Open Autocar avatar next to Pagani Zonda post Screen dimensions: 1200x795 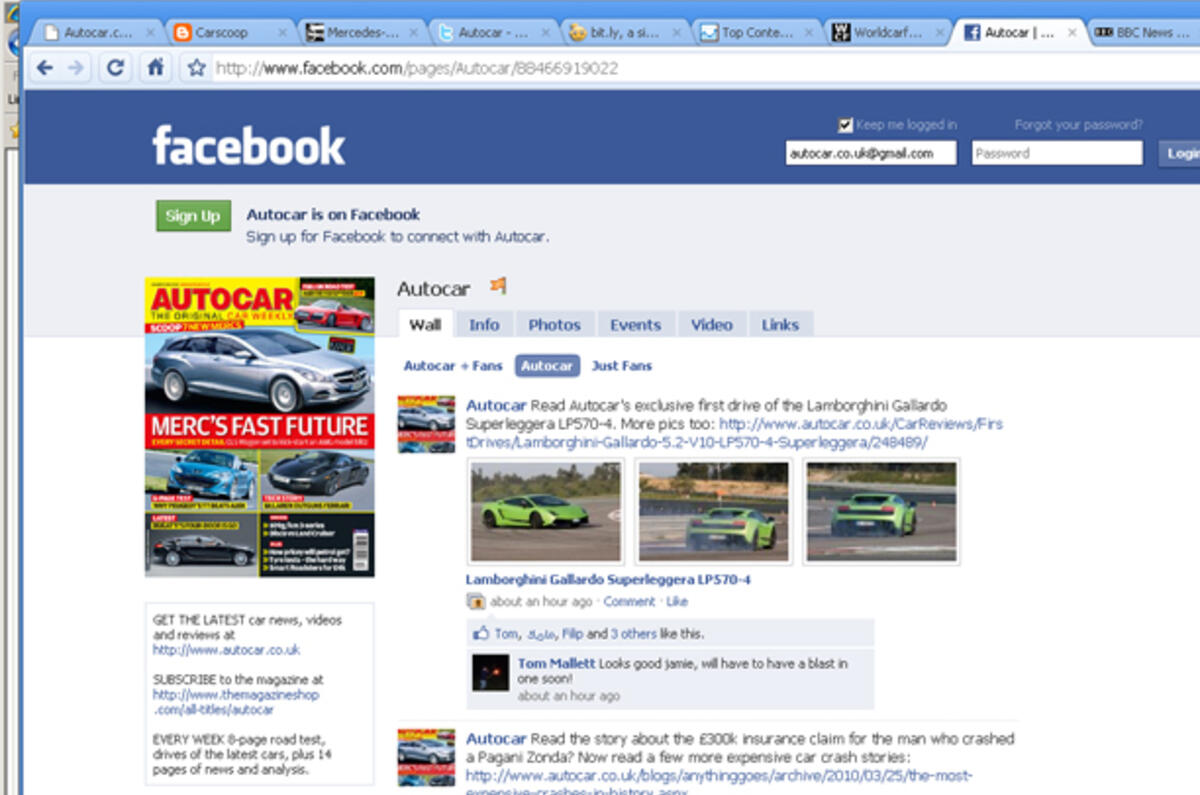(426, 757)
